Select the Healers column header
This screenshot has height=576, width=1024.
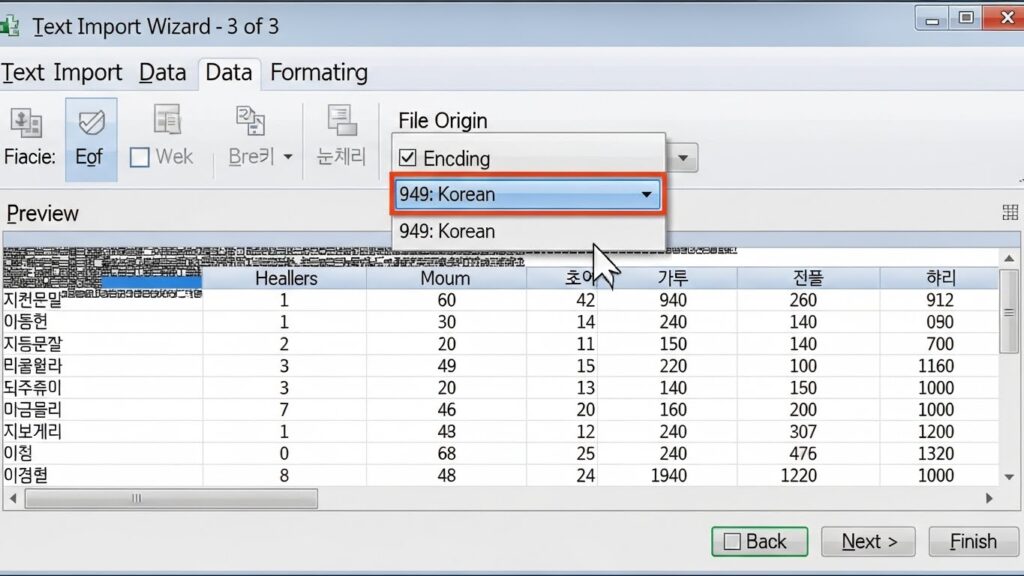point(285,278)
